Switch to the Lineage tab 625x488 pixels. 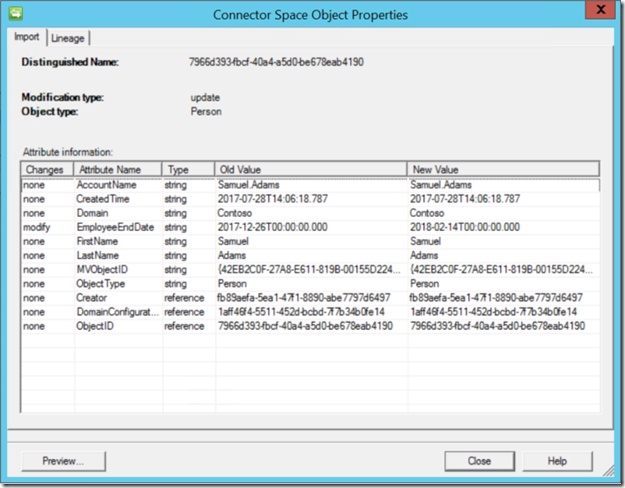[68, 38]
